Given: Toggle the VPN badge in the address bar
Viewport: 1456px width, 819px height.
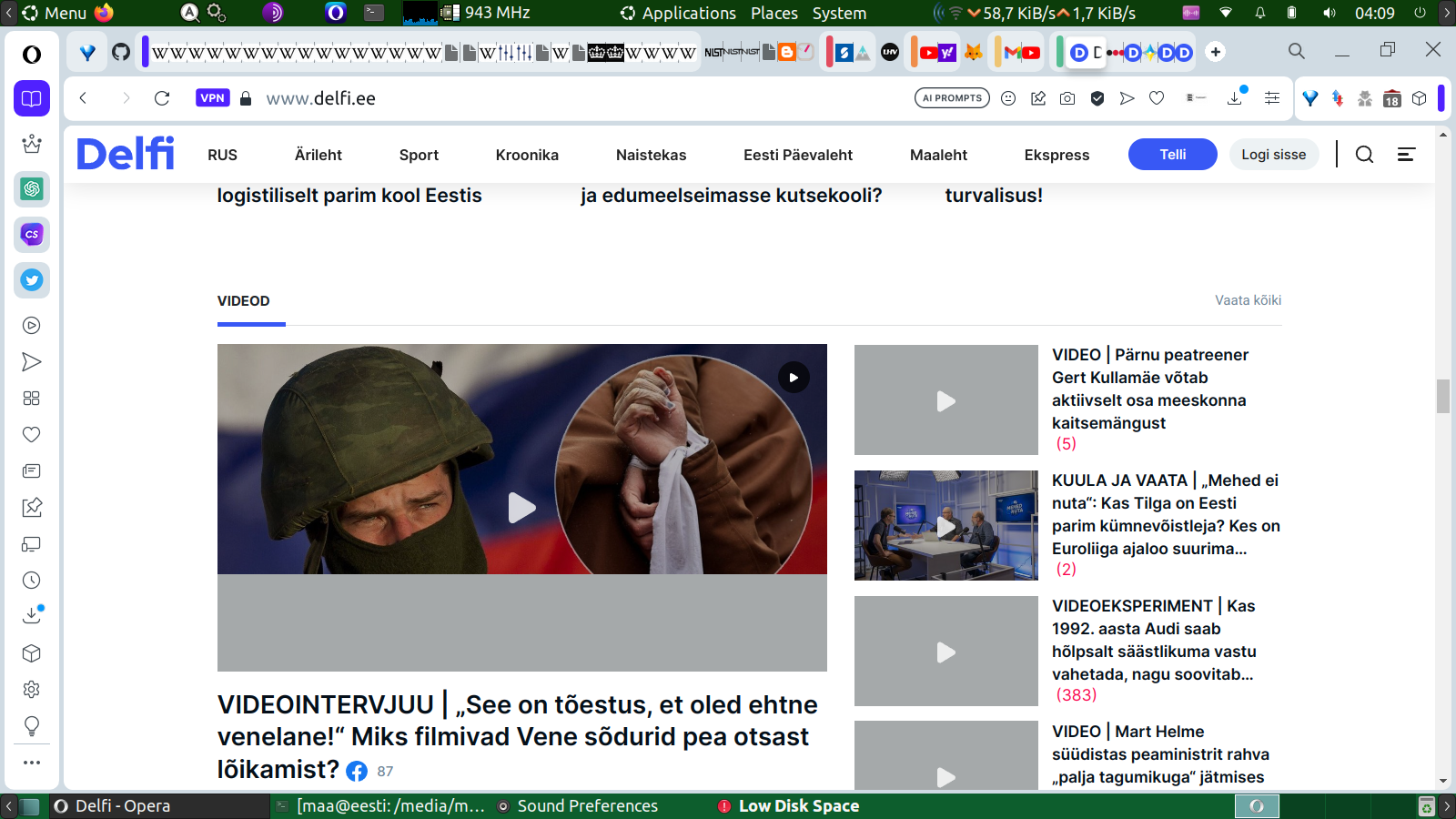Looking at the screenshot, I should (212, 98).
